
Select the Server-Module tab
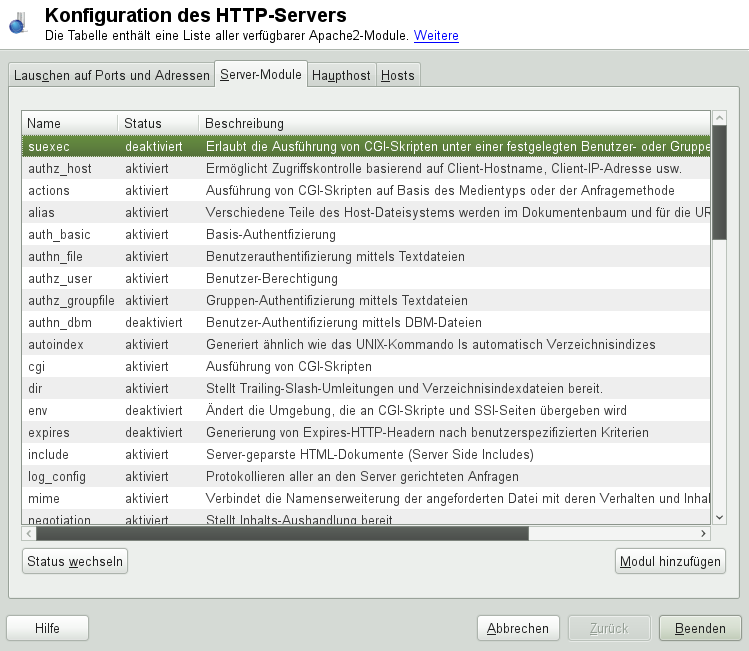[261, 75]
